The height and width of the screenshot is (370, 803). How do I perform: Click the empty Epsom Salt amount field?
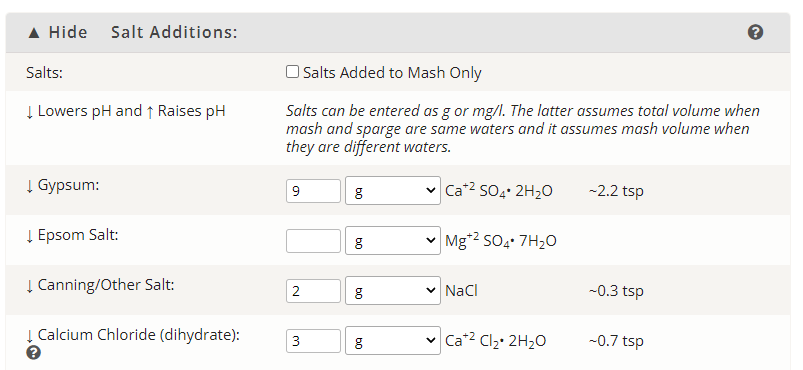click(313, 241)
